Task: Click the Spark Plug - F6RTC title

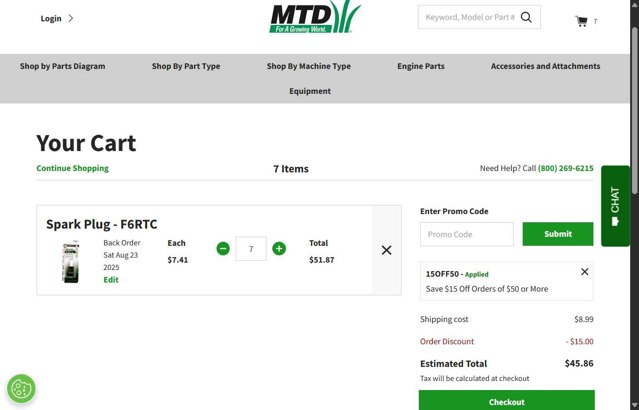Action: [101, 224]
